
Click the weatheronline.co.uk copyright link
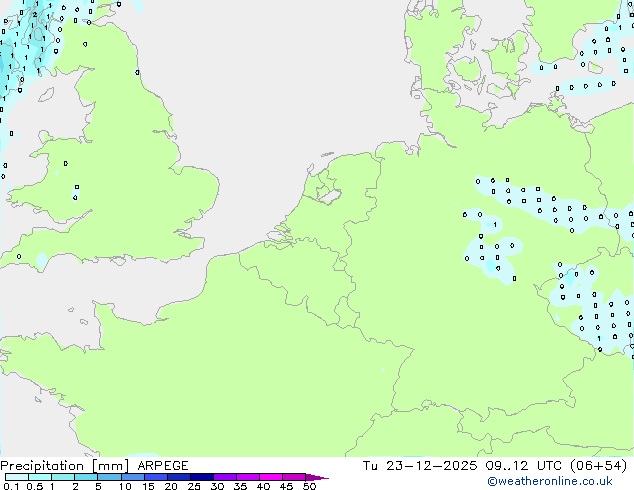pyautogui.click(x=563, y=481)
